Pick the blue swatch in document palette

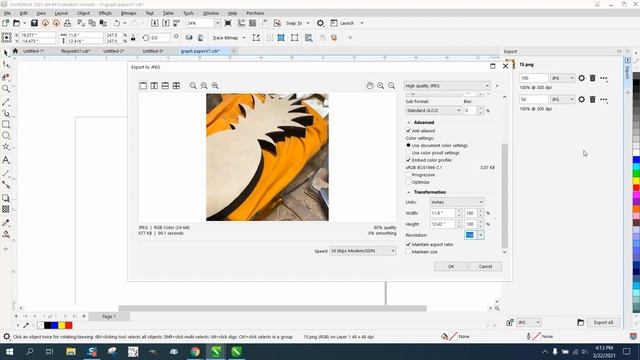click(54, 325)
